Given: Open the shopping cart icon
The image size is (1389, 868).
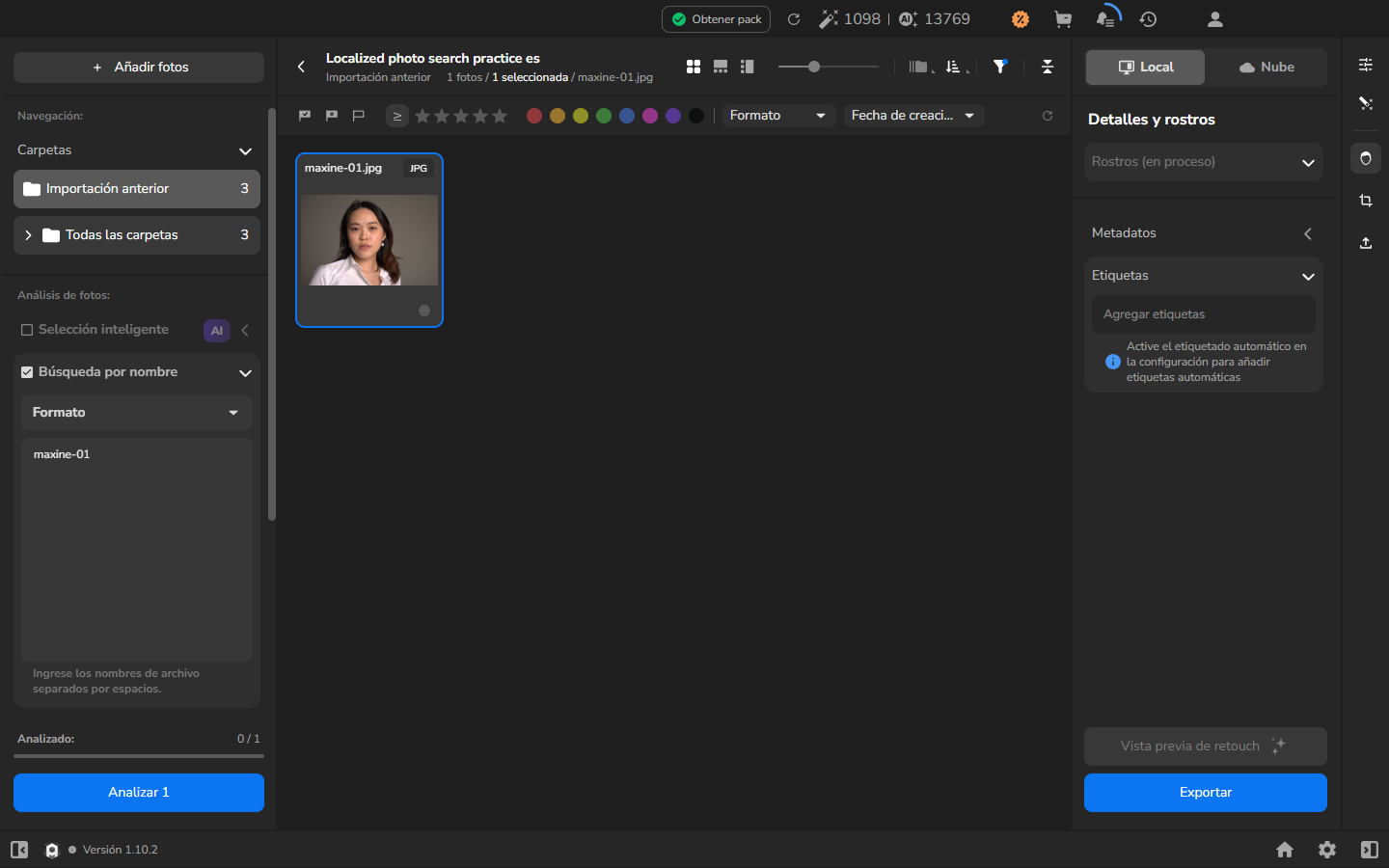Looking at the screenshot, I should coord(1063,19).
